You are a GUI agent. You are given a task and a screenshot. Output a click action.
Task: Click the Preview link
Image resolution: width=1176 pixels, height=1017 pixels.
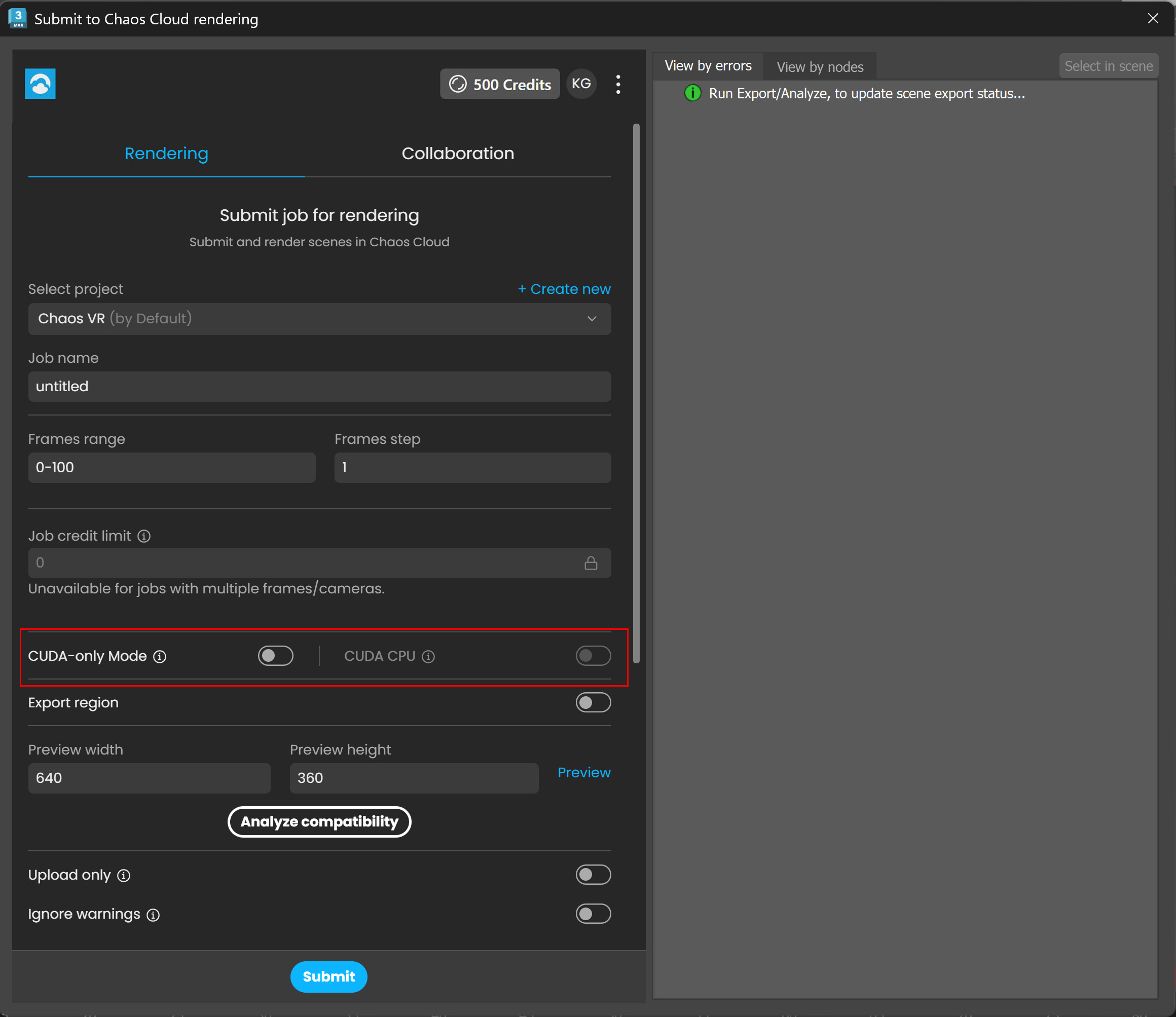584,772
